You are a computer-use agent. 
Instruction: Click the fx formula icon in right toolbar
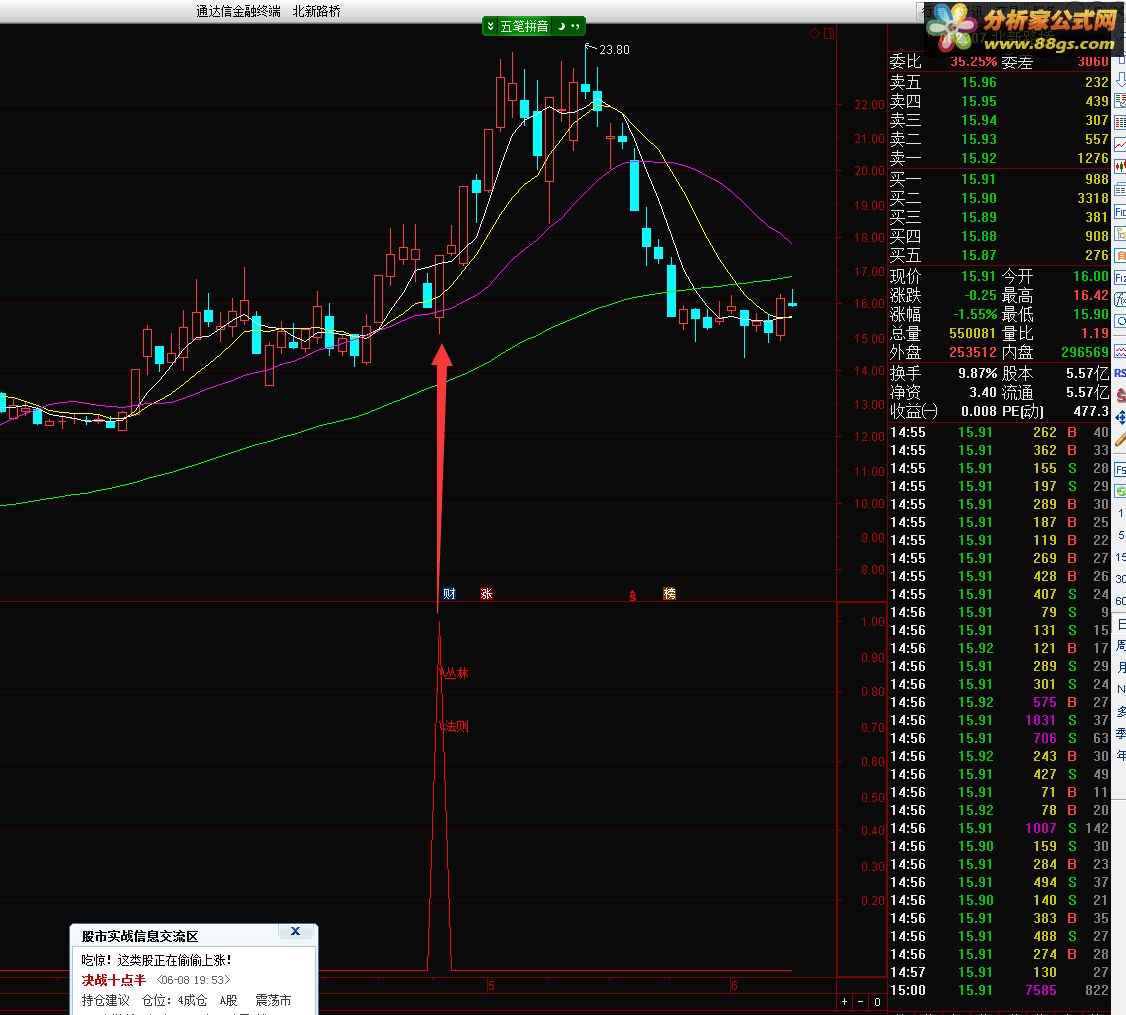click(1120, 300)
